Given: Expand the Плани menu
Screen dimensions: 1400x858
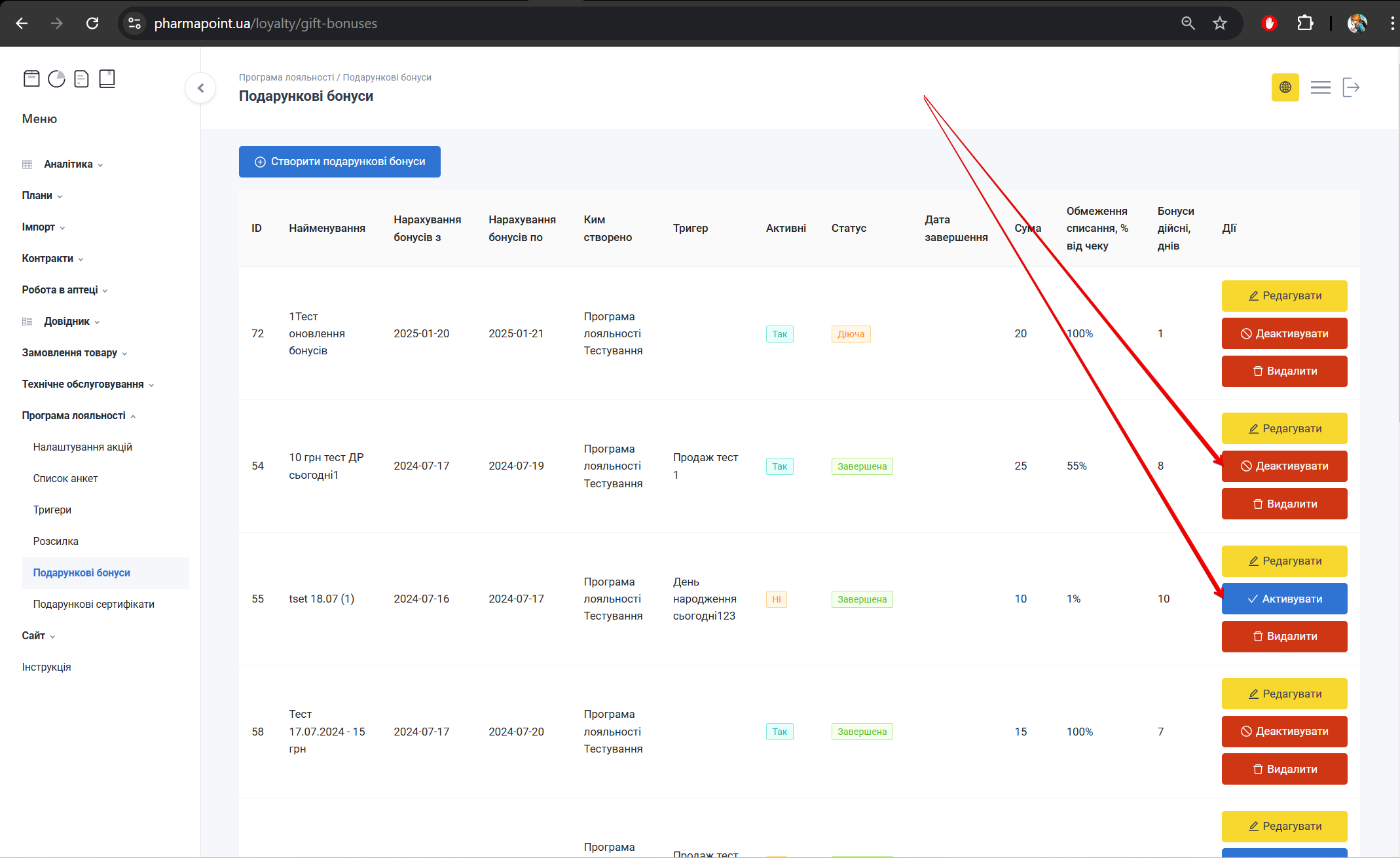Looking at the screenshot, I should click(42, 196).
